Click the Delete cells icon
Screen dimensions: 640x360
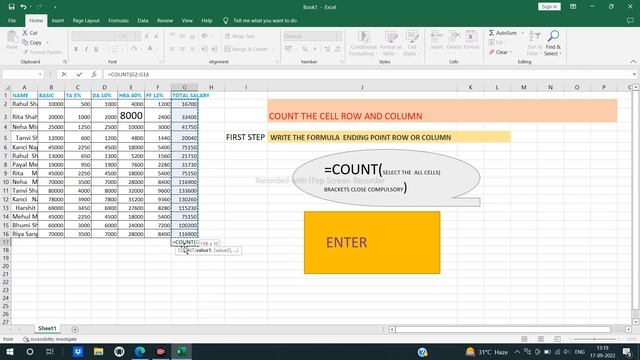pos(454,40)
